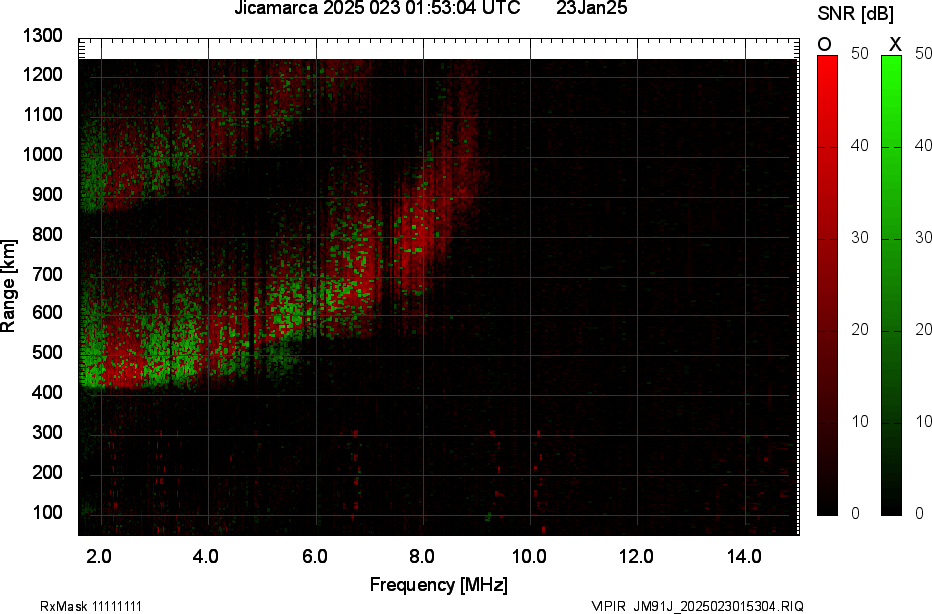This screenshot has width=932, height=614.
Task: Click the red O-mode color scale bar
Action: [x=827, y=285]
